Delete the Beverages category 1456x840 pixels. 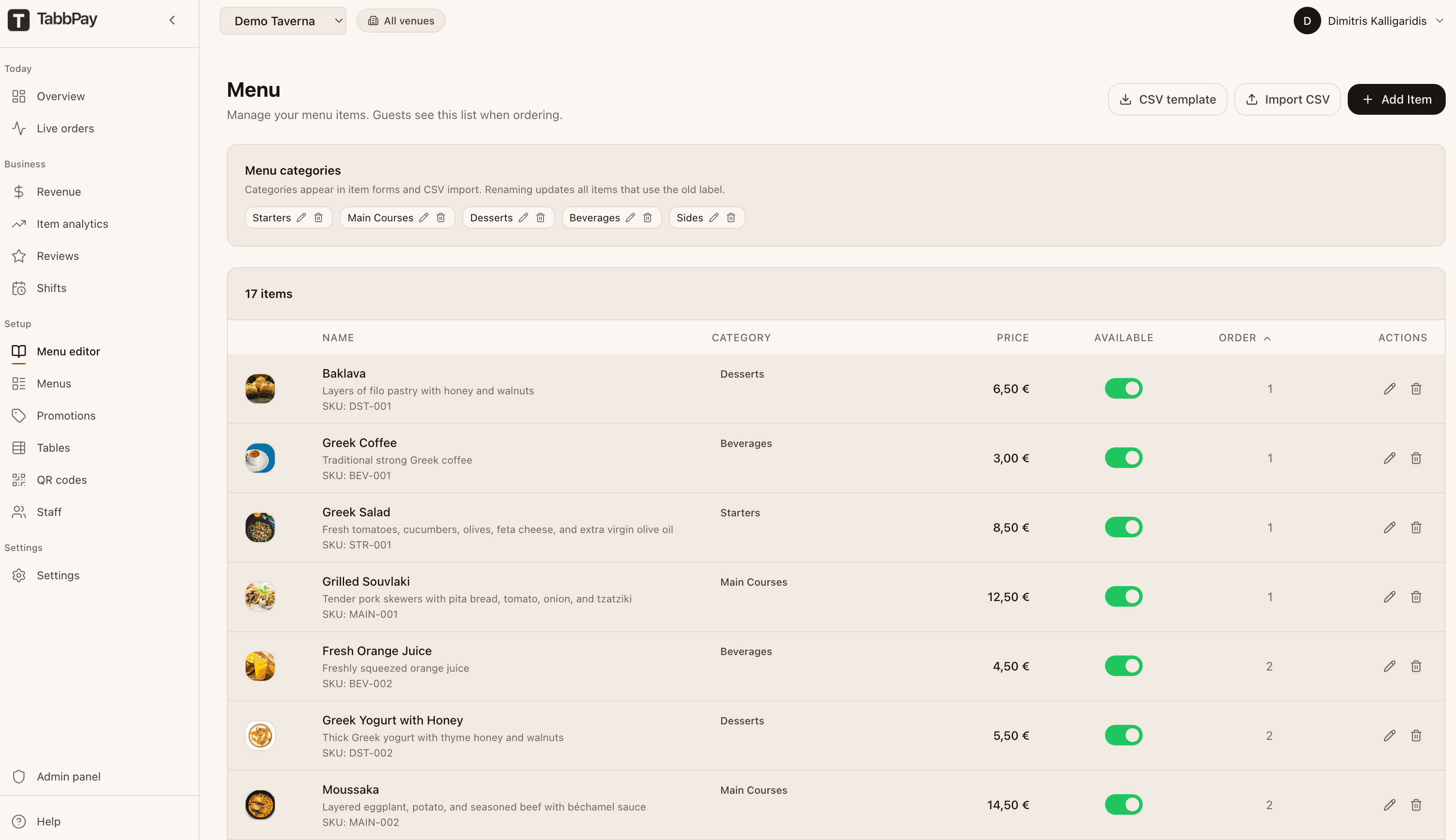[x=648, y=217]
